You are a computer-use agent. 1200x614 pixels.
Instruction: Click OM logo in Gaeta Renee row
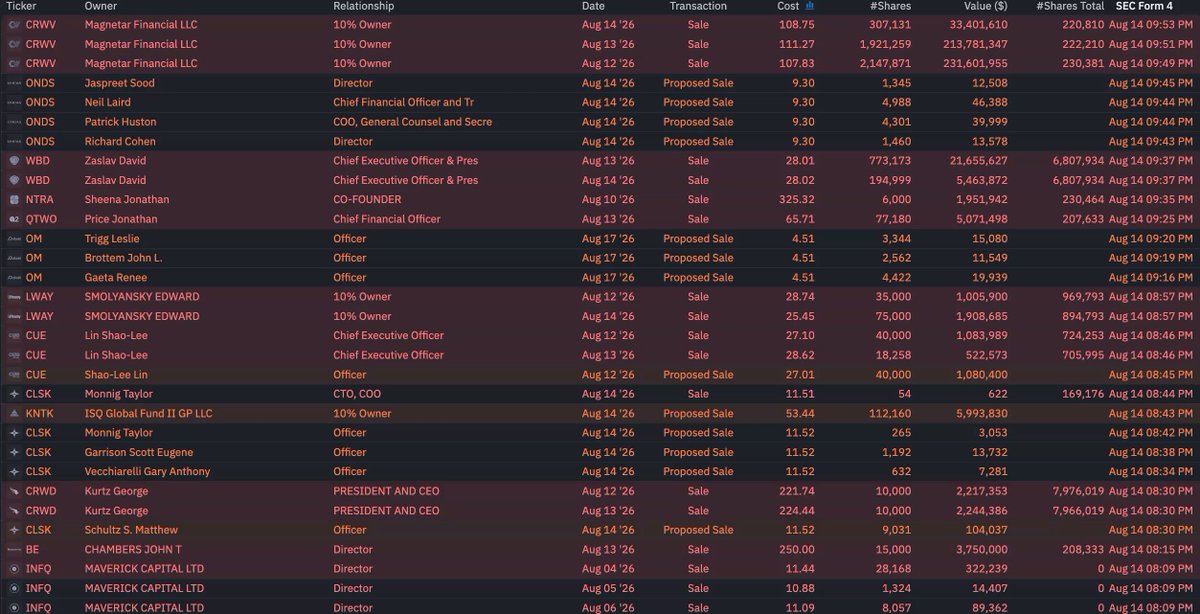14,277
